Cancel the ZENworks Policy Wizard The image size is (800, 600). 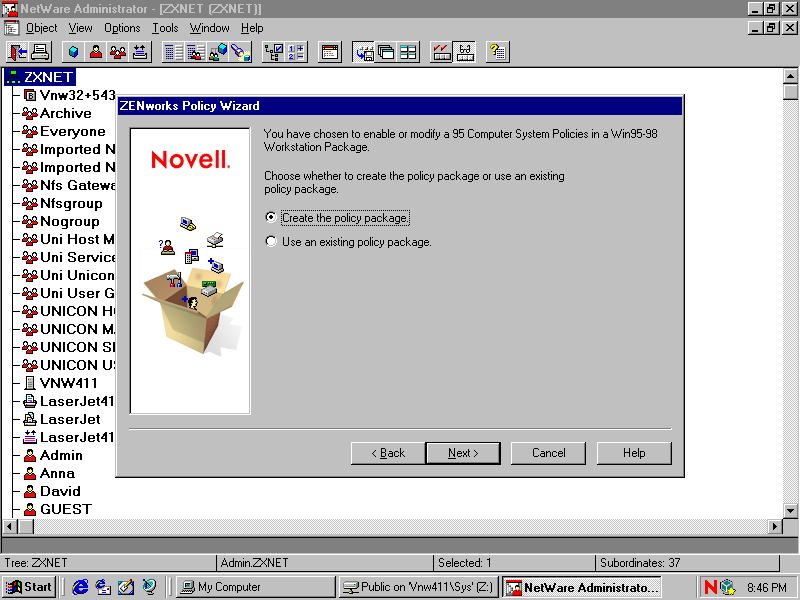[x=548, y=453]
